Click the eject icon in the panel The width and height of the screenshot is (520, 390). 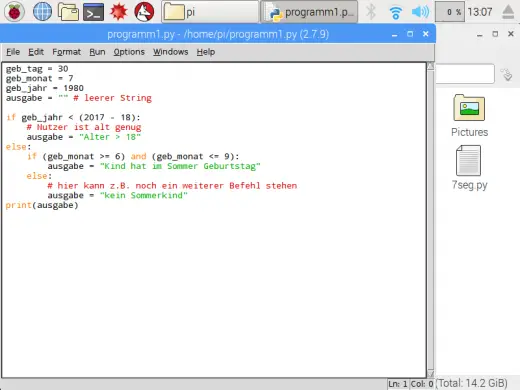pos(508,12)
